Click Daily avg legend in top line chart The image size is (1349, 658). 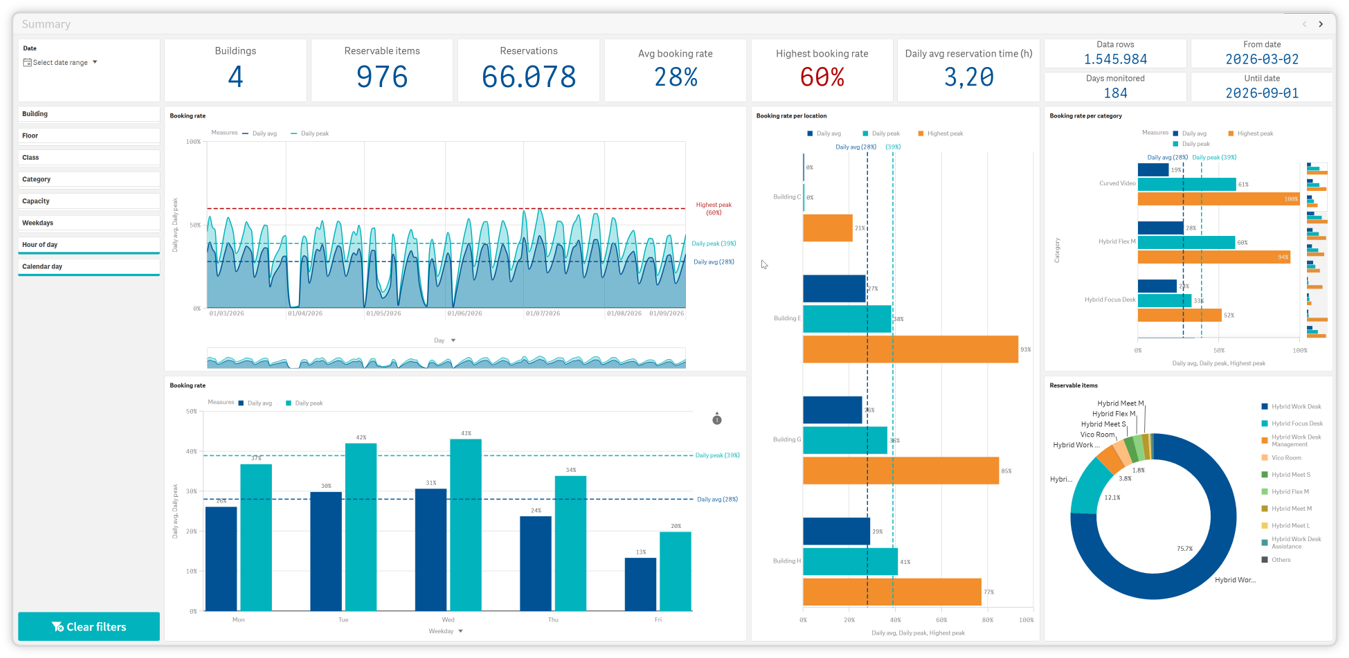click(259, 133)
